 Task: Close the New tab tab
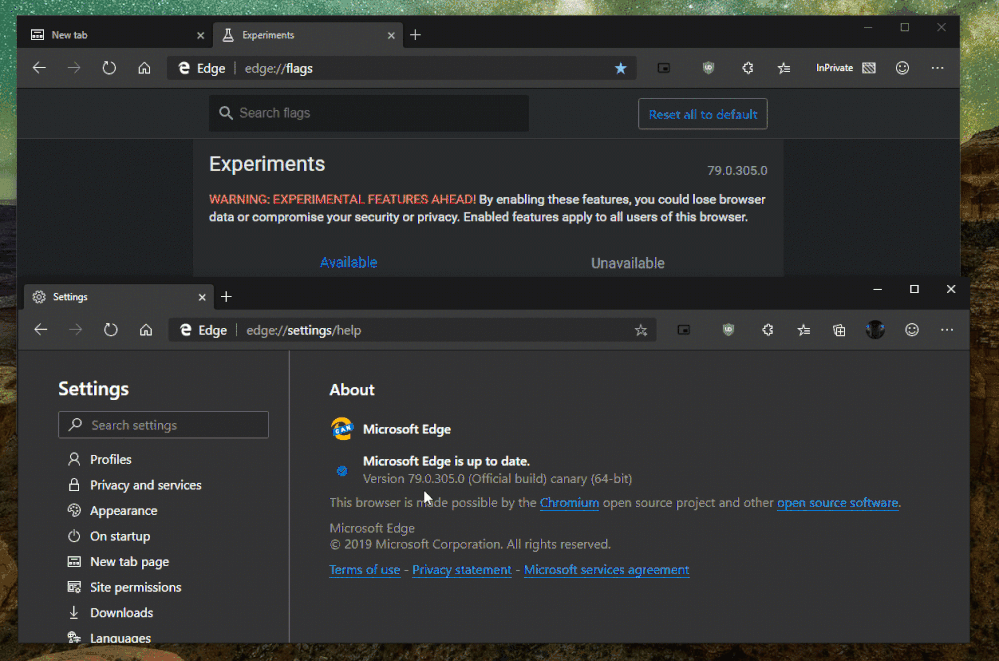tap(201, 36)
